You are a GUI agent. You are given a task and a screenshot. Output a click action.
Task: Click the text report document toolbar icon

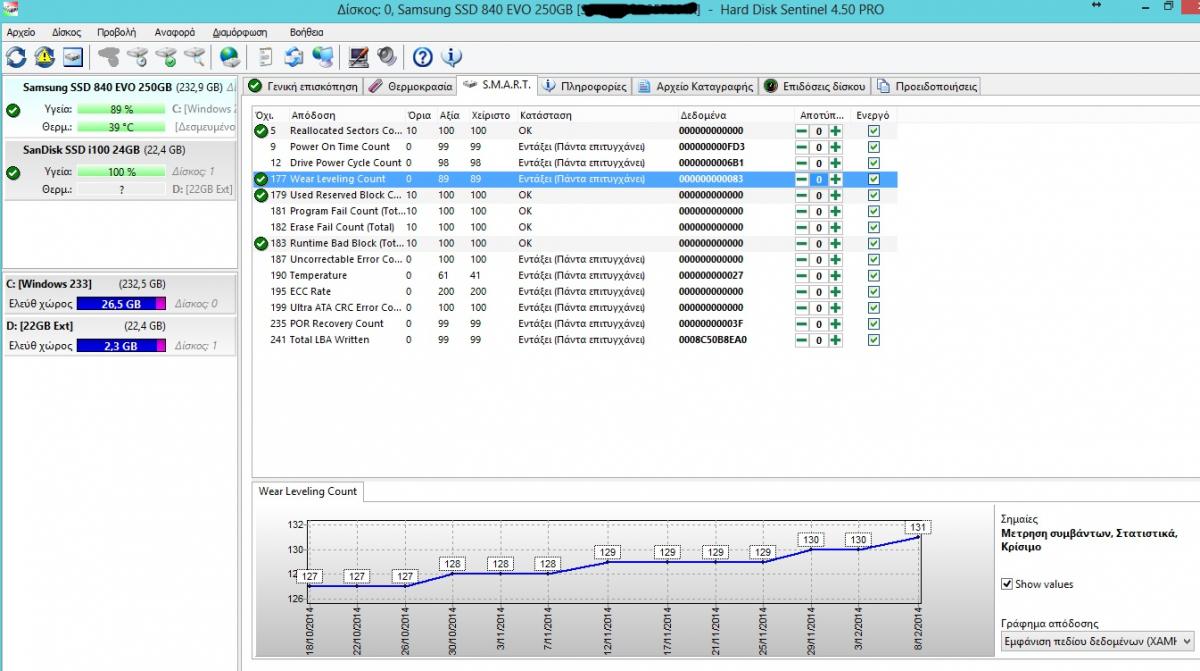pyautogui.click(x=266, y=57)
